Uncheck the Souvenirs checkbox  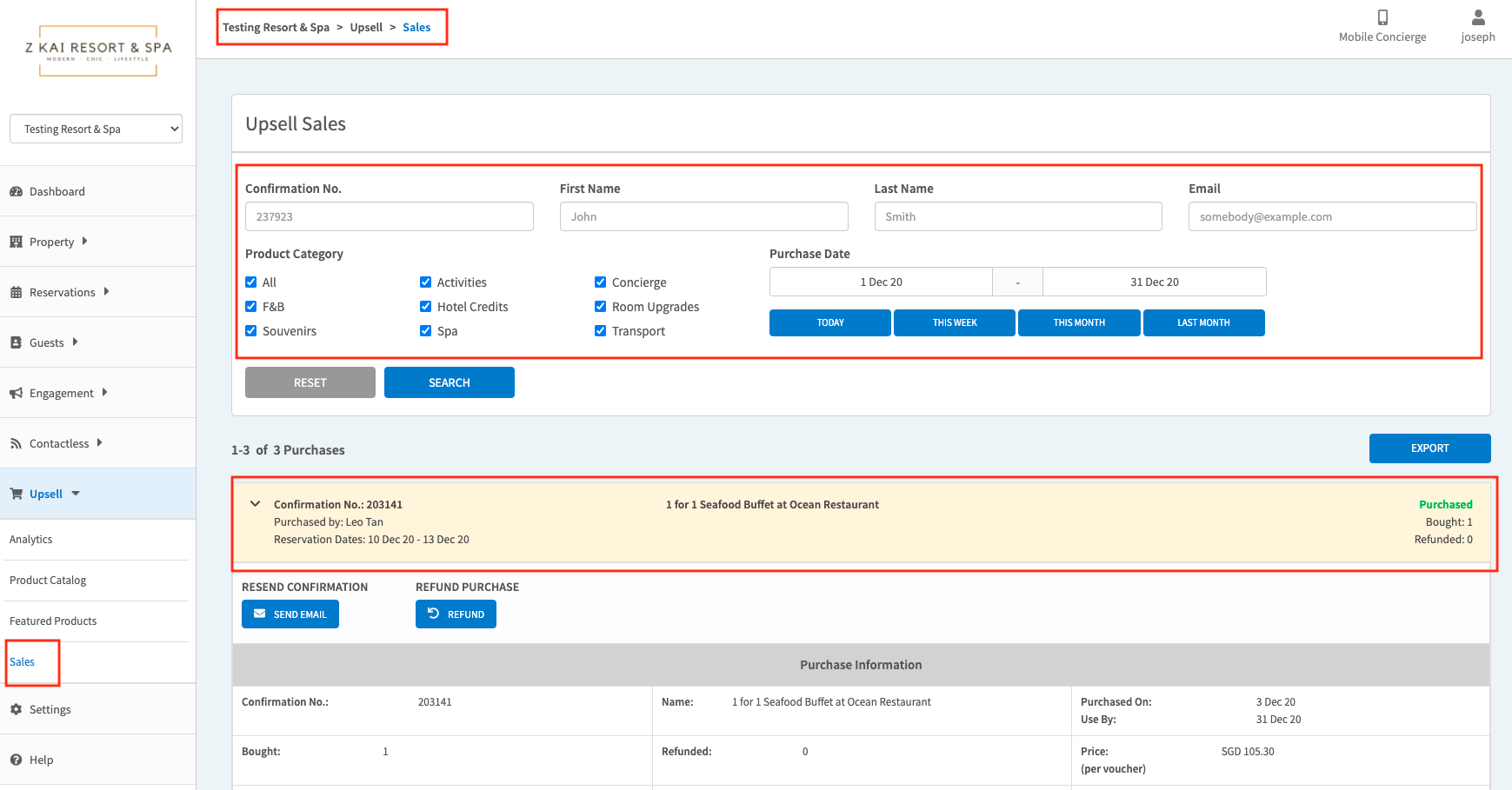pyautogui.click(x=251, y=331)
